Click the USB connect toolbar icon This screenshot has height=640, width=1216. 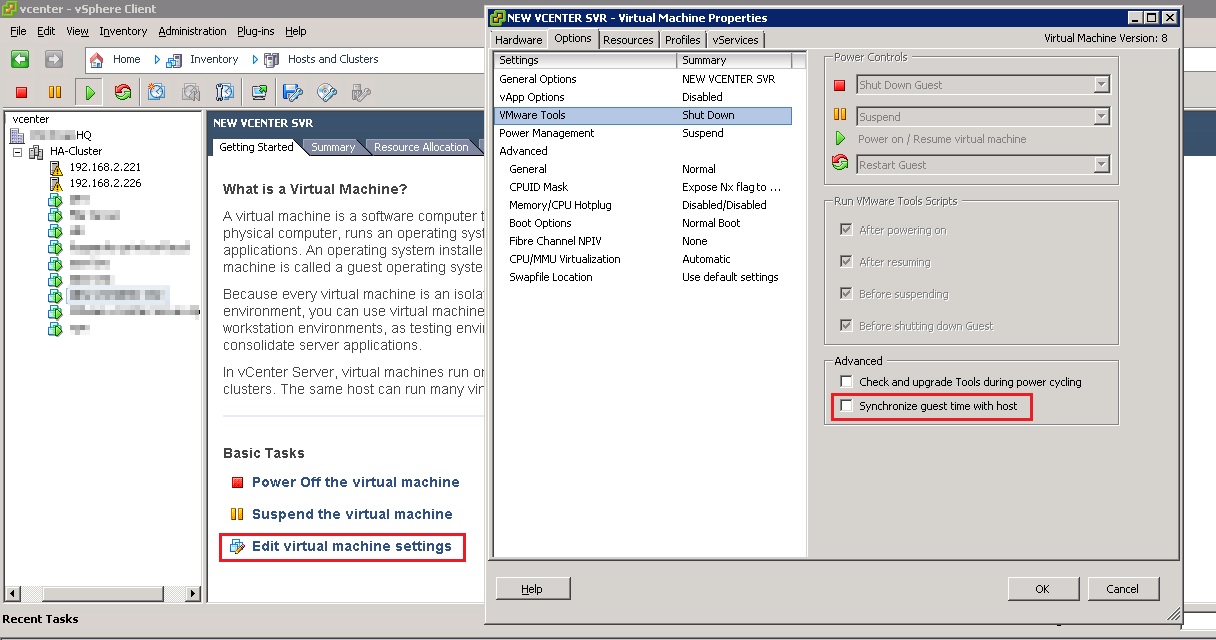(361, 92)
